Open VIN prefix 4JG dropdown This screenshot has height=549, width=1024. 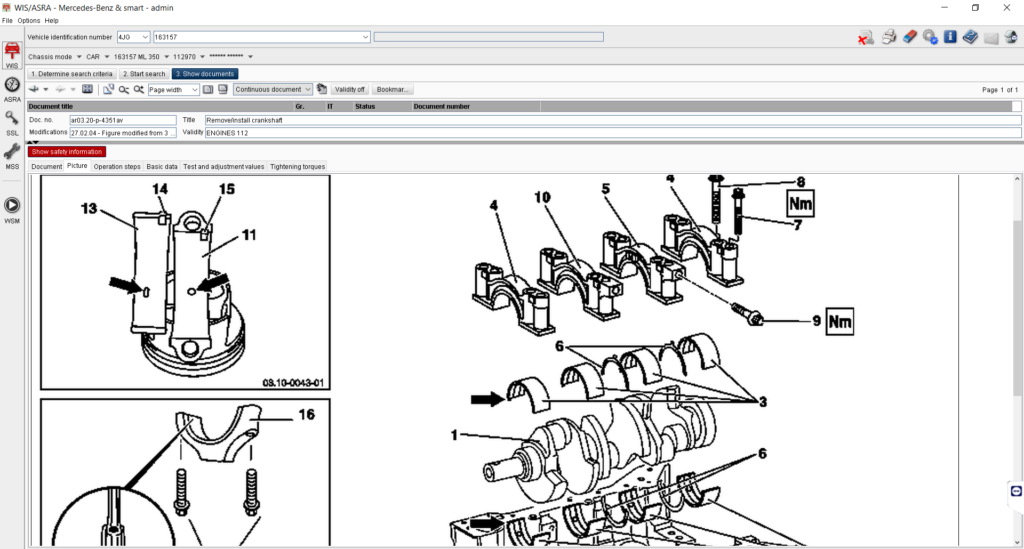pyautogui.click(x=144, y=37)
